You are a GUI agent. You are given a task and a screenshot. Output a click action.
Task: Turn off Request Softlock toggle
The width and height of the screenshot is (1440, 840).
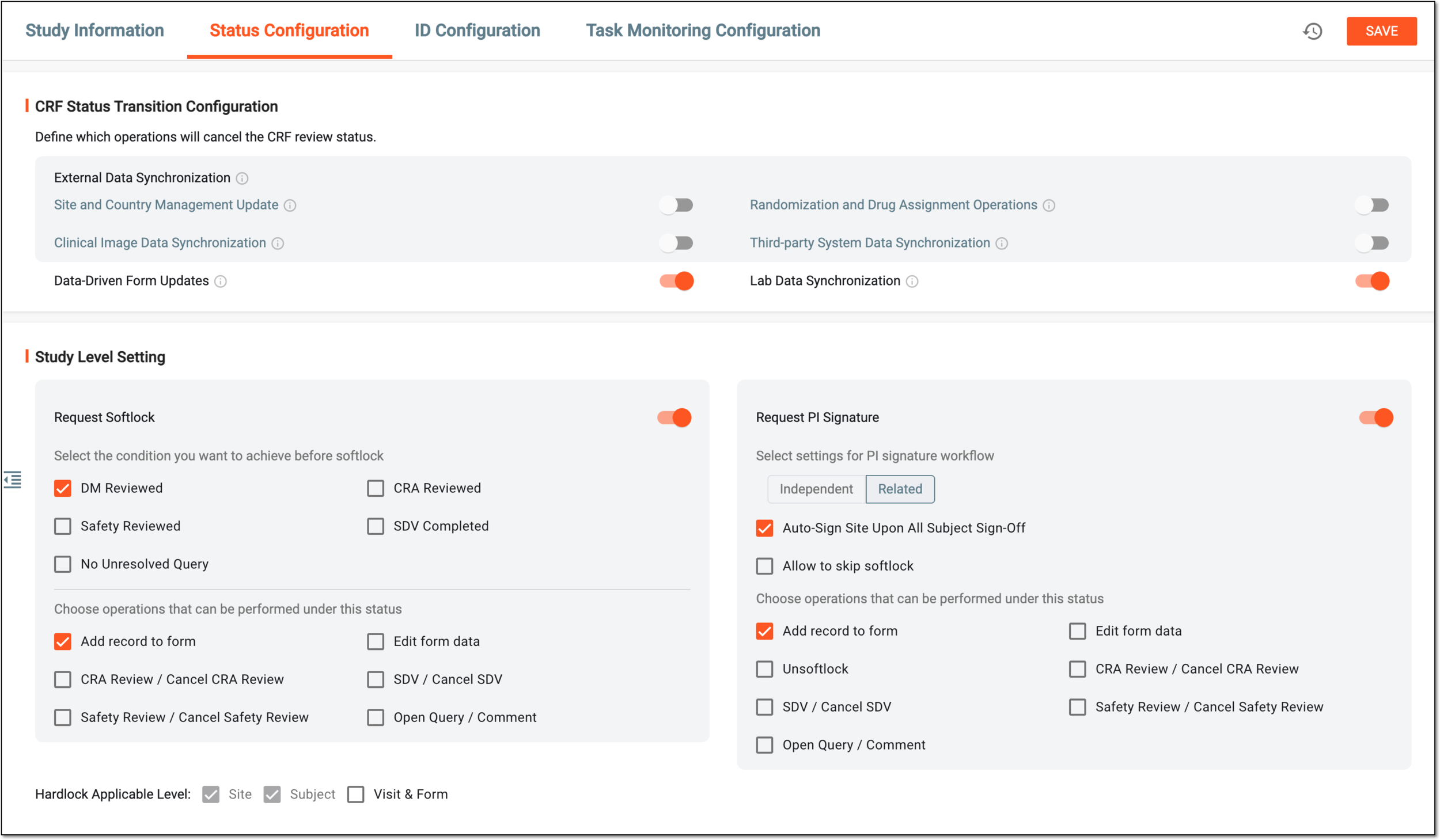(674, 417)
